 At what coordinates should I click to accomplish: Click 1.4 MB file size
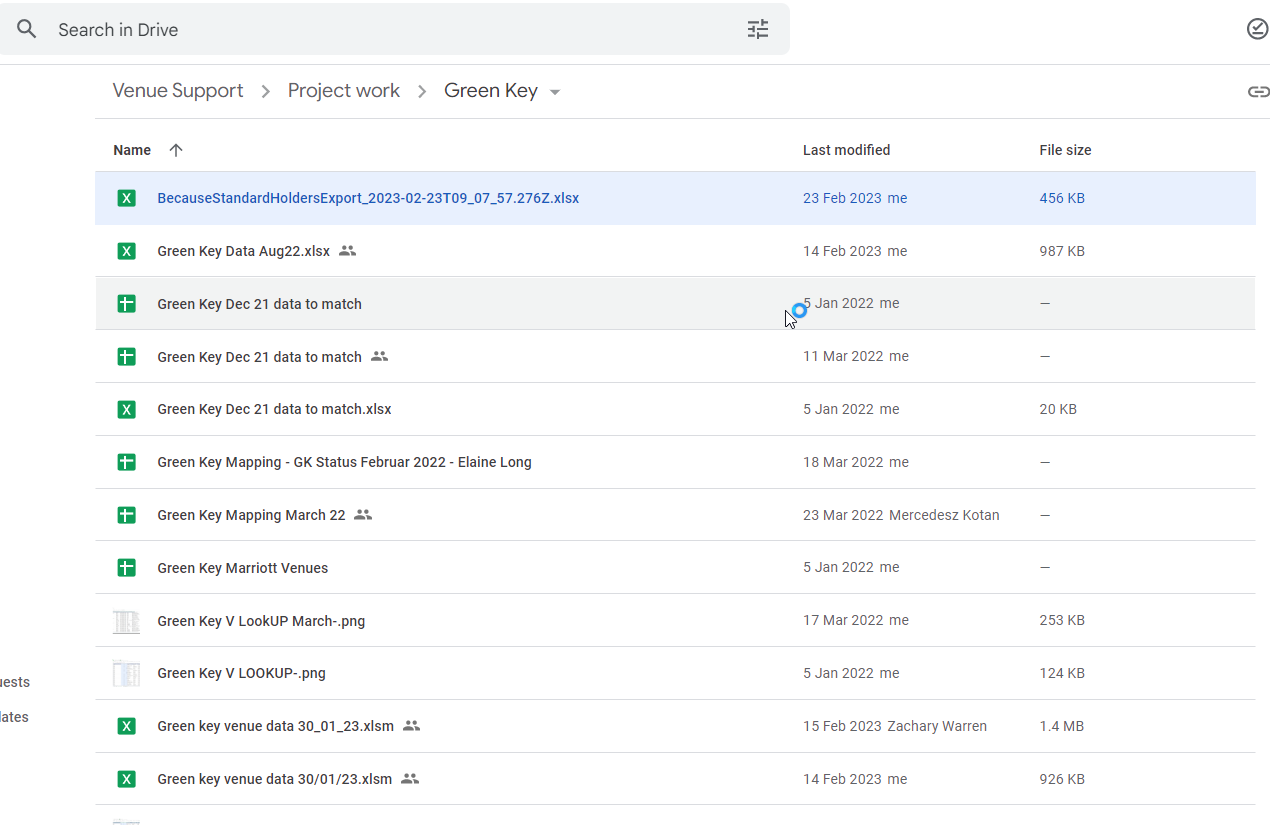pyautogui.click(x=1061, y=726)
